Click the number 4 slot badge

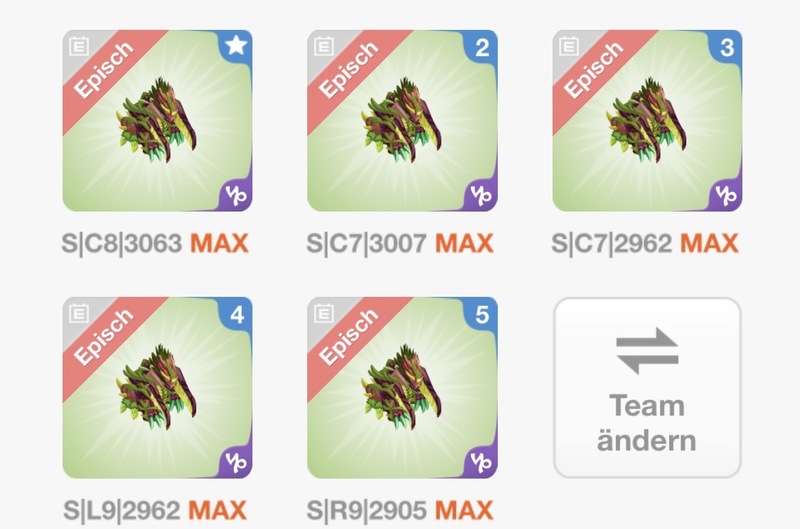click(x=236, y=315)
